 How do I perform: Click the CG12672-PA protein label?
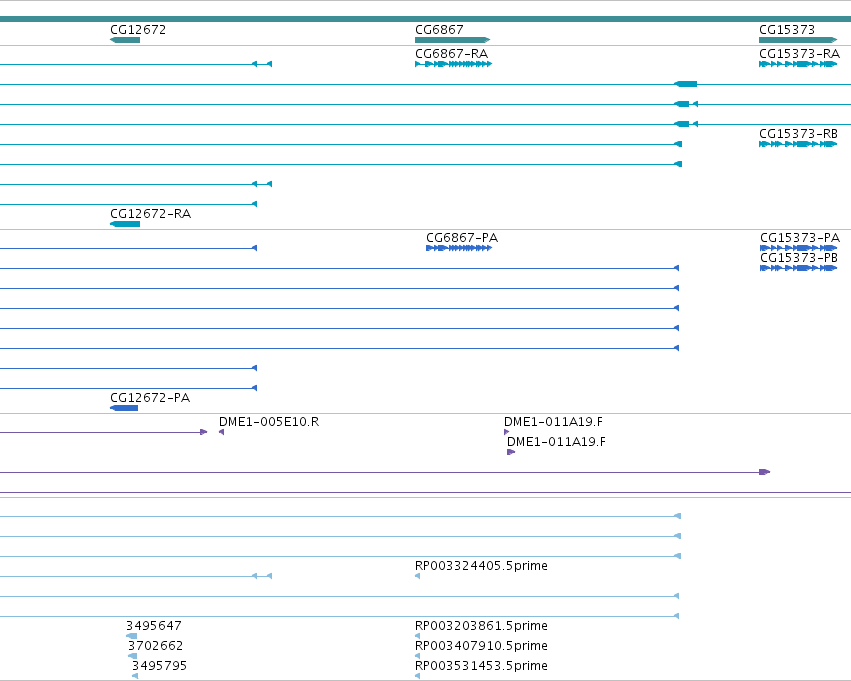pos(150,398)
